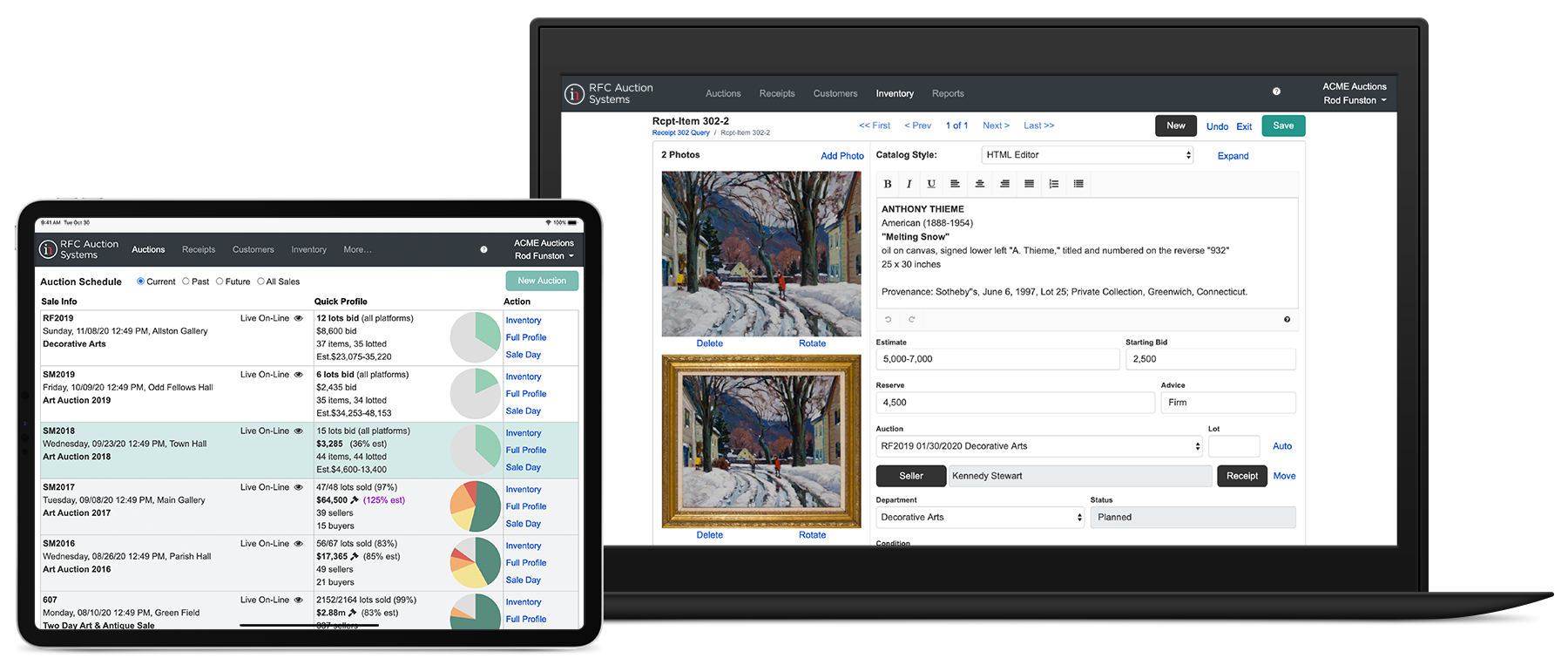Open the More... menu on the tablet
This screenshot has width=1568, height=665.
(357, 249)
